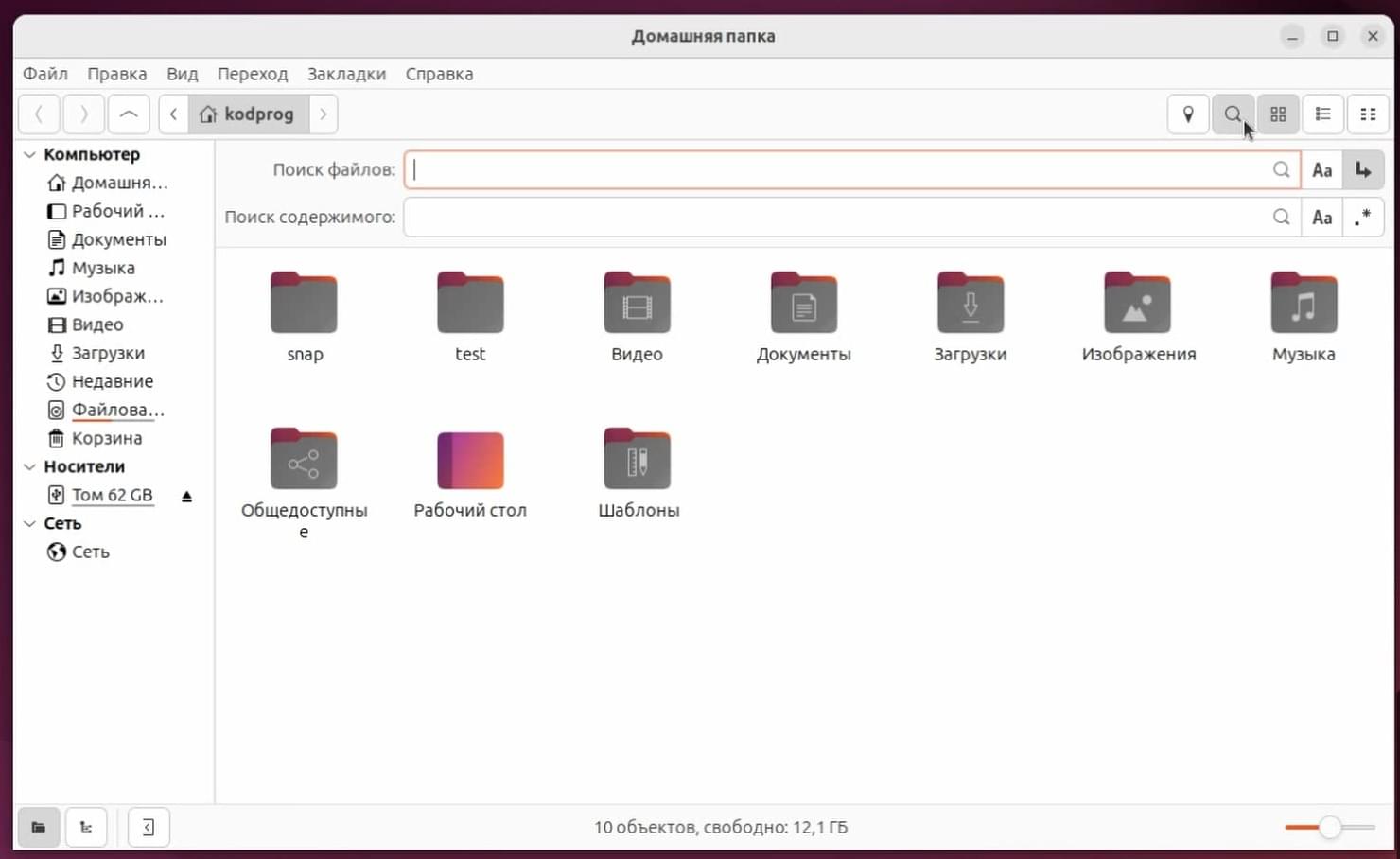Select the Видео folder icon
1400x859 pixels.
637,303
